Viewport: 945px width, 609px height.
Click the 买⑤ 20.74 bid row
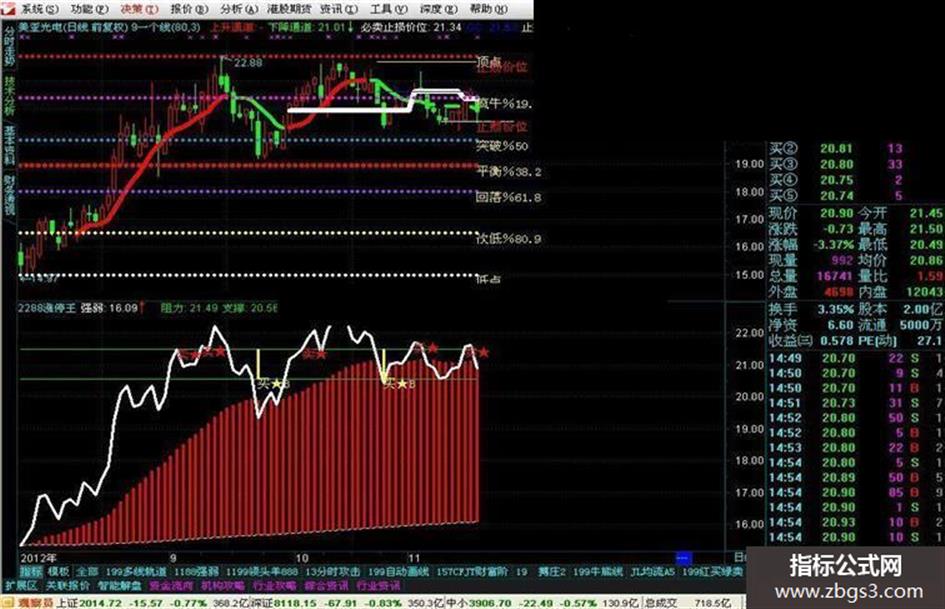pyautogui.click(x=835, y=195)
